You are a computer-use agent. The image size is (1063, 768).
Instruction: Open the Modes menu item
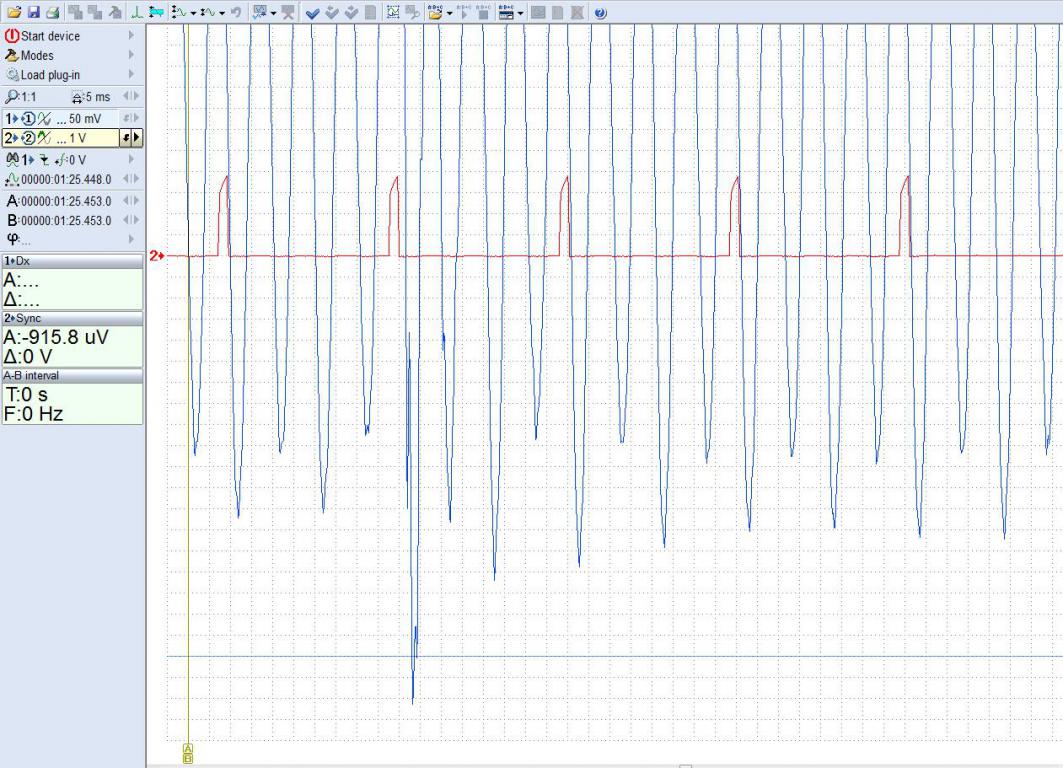tap(37, 55)
